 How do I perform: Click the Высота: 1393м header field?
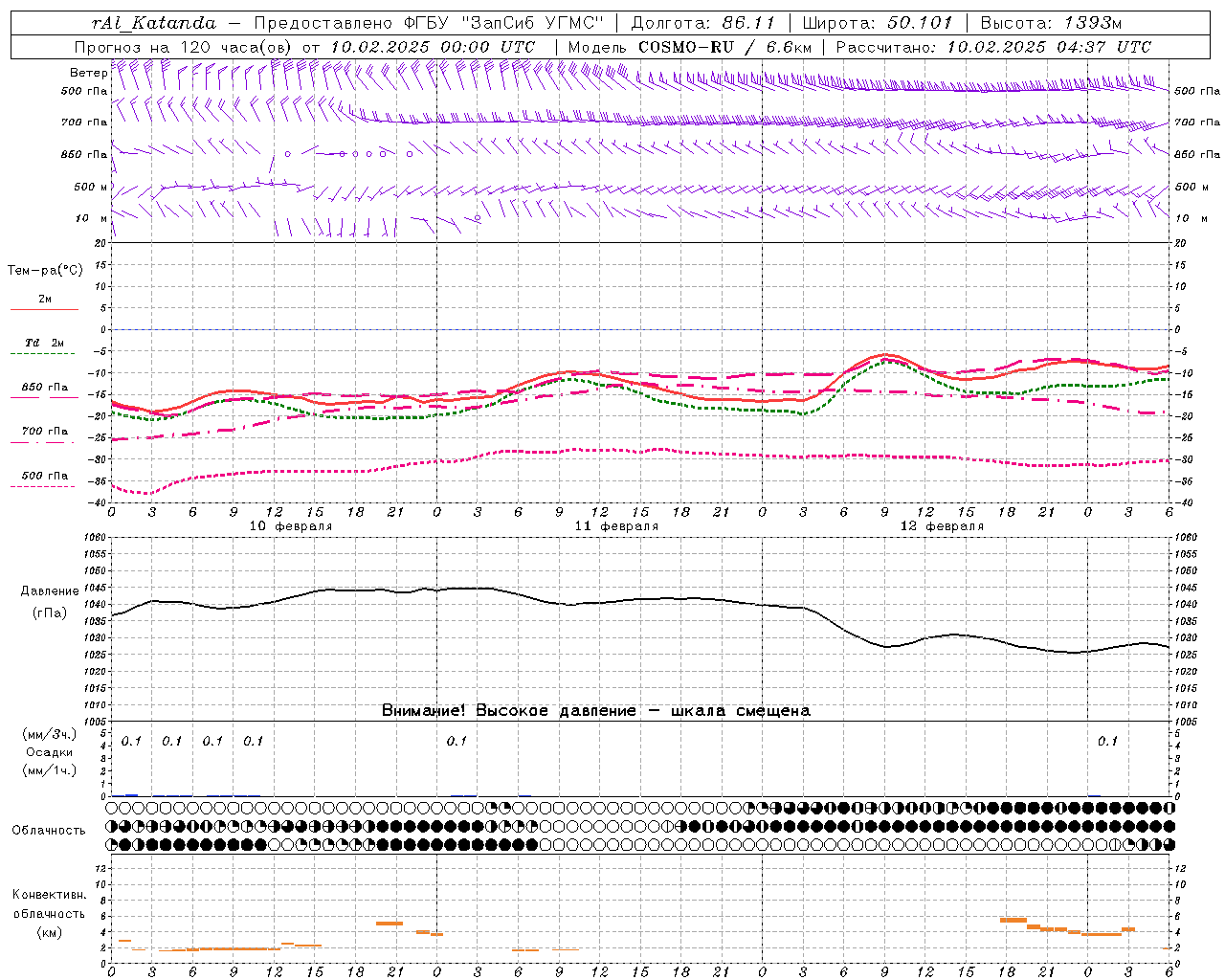pyautogui.click(x=1051, y=23)
